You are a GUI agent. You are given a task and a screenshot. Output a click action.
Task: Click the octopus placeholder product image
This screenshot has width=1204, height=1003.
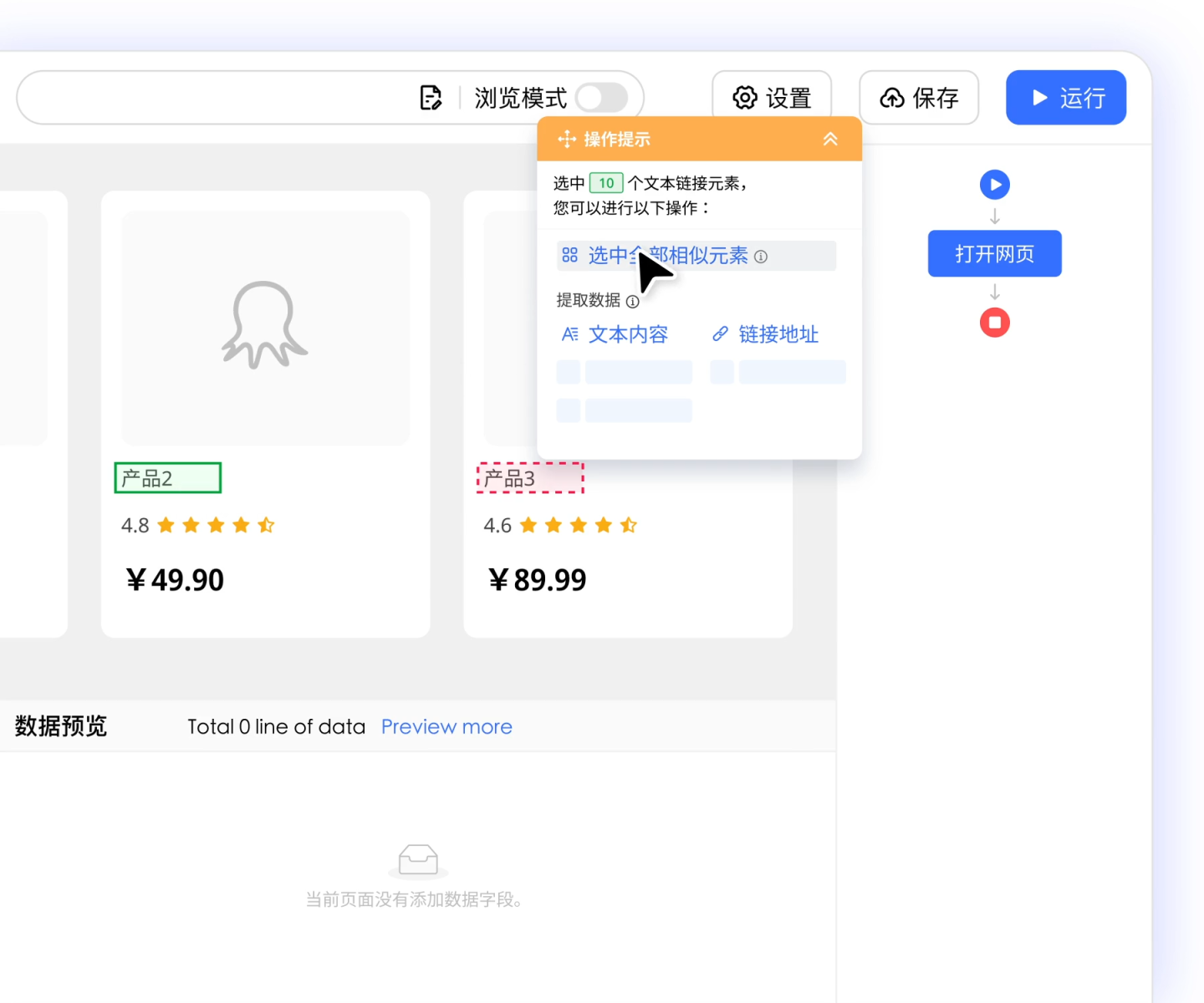[x=265, y=326]
